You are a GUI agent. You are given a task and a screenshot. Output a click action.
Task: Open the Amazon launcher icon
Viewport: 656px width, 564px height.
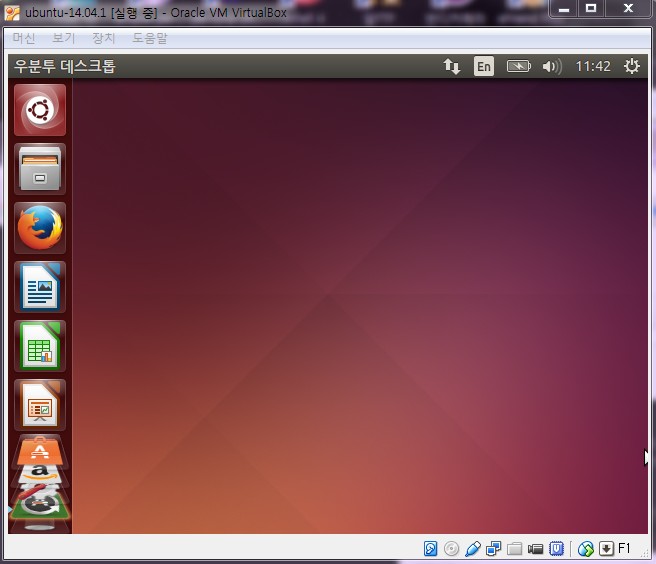40,471
